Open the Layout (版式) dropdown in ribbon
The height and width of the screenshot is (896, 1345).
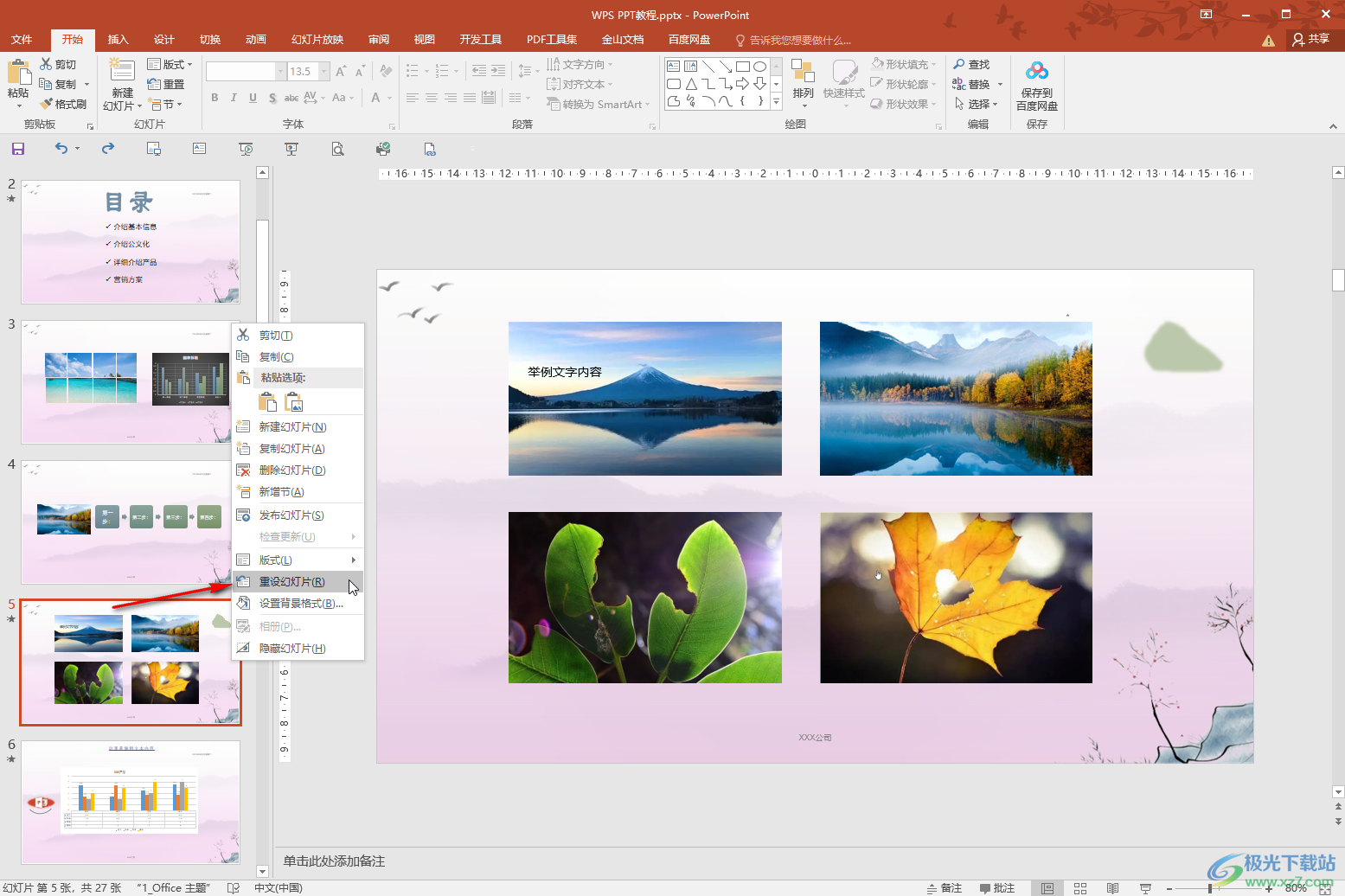170,65
